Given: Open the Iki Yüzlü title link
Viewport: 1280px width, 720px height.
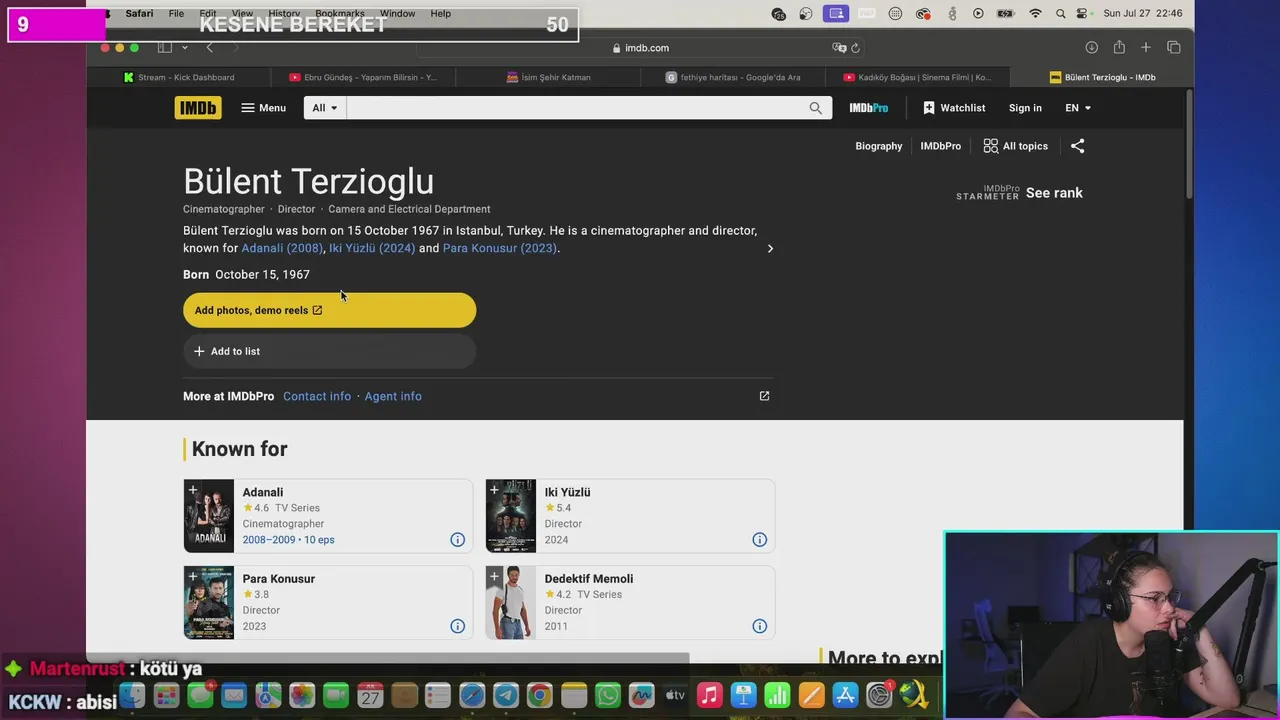Looking at the screenshot, I should pyautogui.click(x=567, y=492).
